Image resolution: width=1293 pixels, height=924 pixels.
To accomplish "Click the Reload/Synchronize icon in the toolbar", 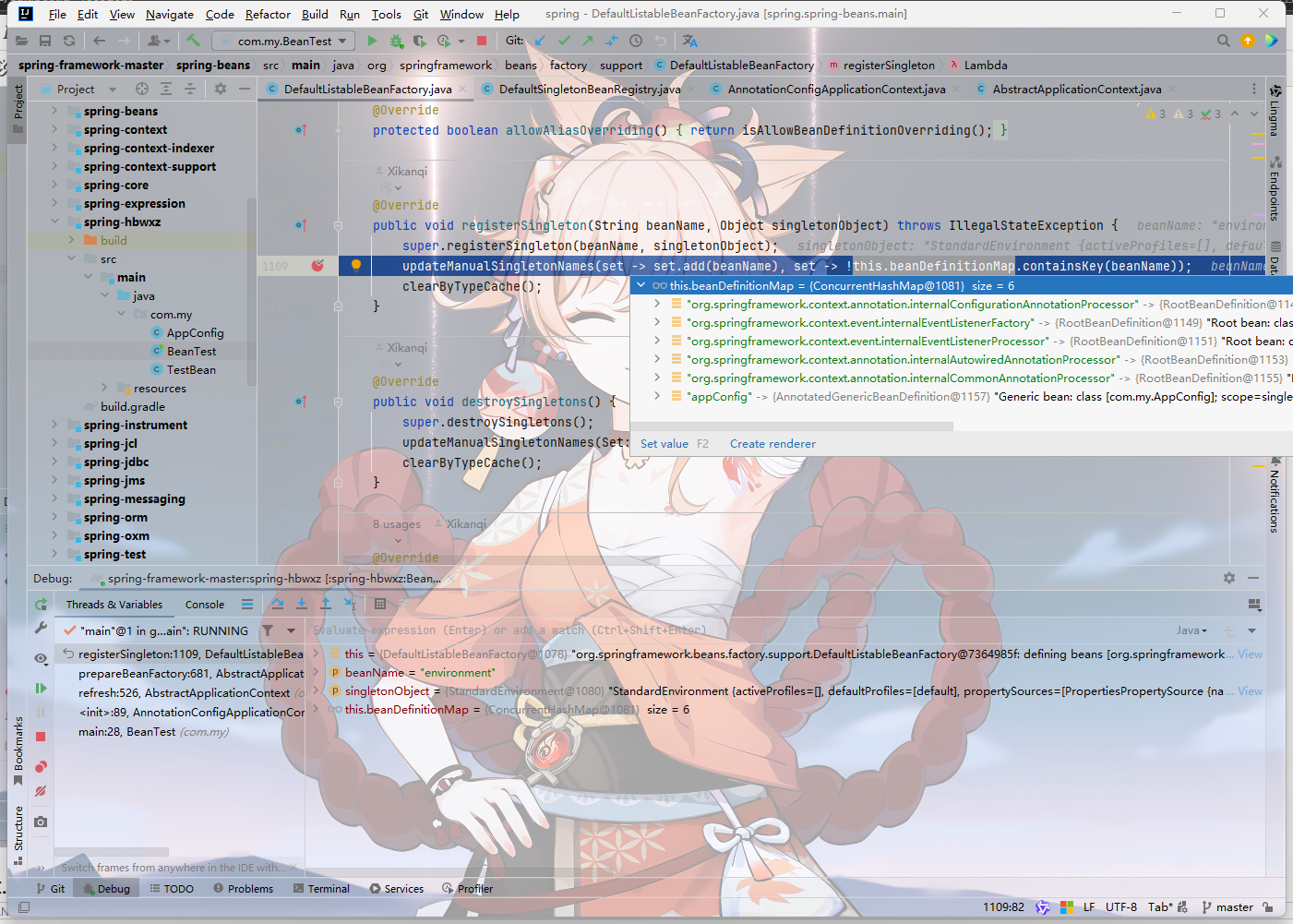I will pyautogui.click(x=68, y=41).
